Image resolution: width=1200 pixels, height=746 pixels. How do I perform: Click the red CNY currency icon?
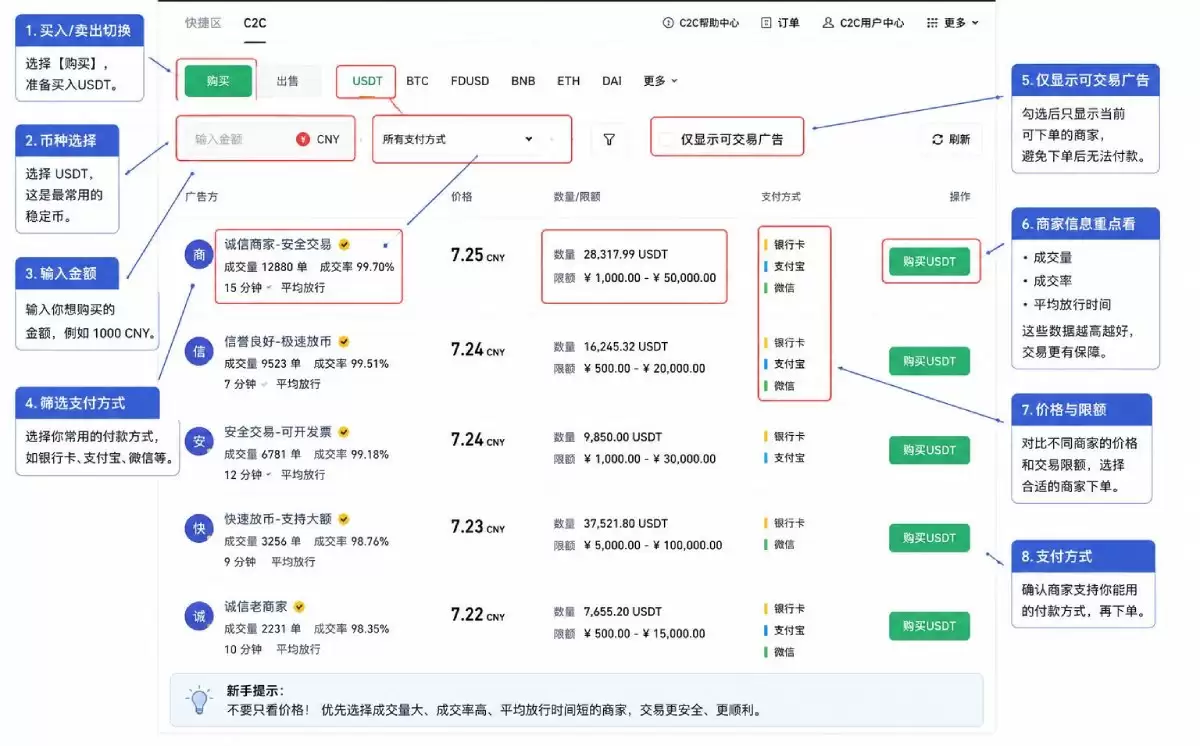(x=303, y=139)
